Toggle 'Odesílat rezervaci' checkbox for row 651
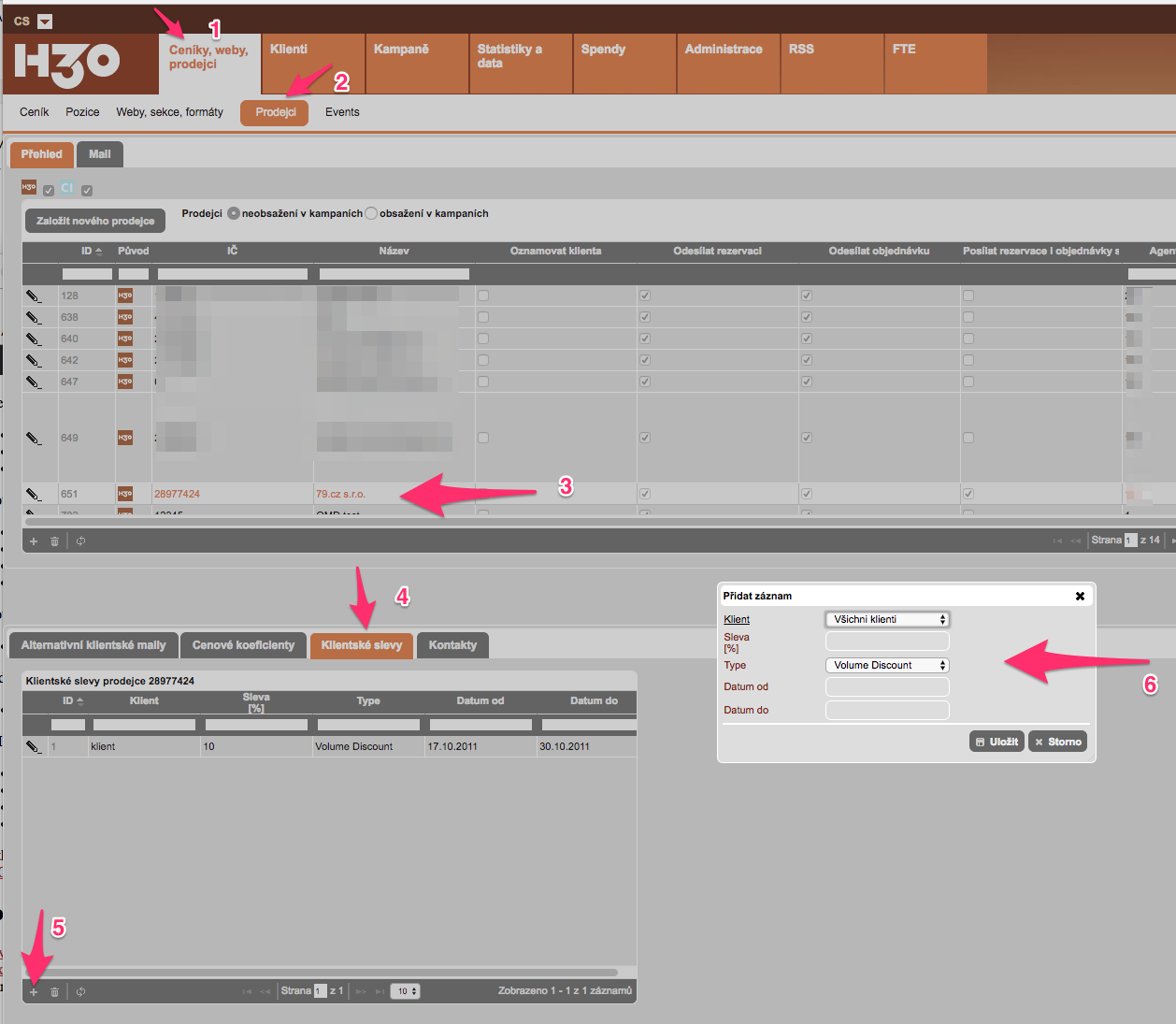This screenshot has height=1024, width=1176. pos(645,494)
